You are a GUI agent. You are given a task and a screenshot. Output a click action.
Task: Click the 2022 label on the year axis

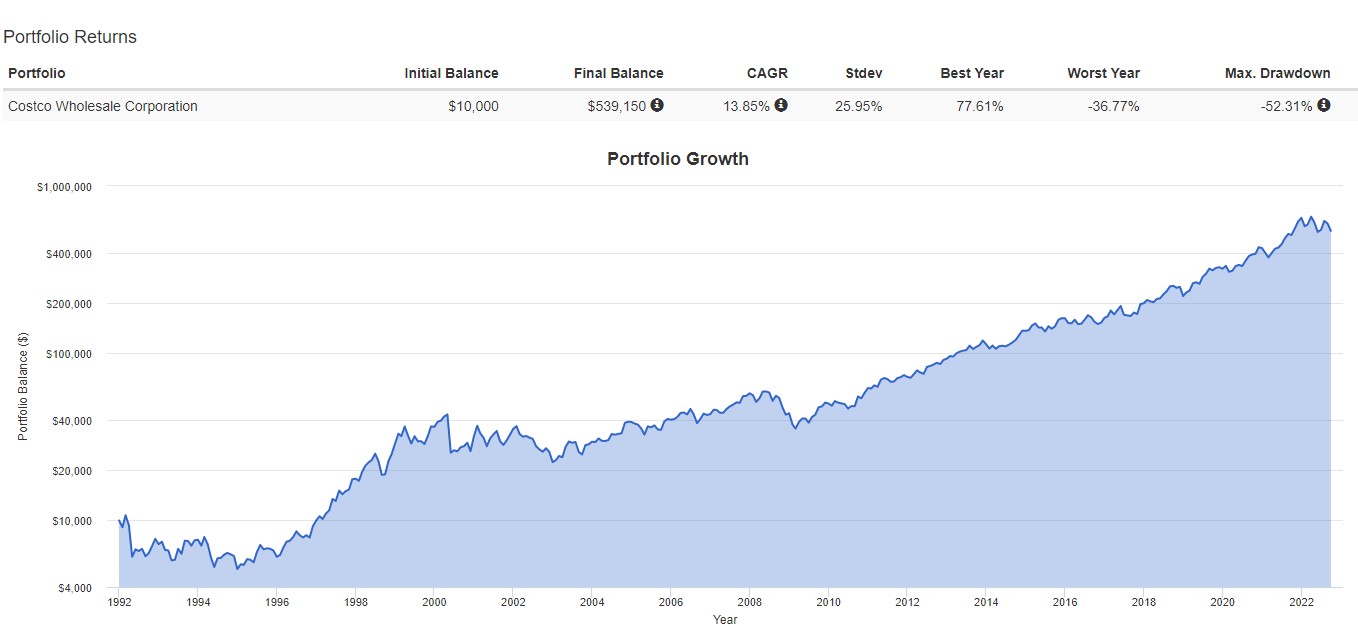(1301, 603)
